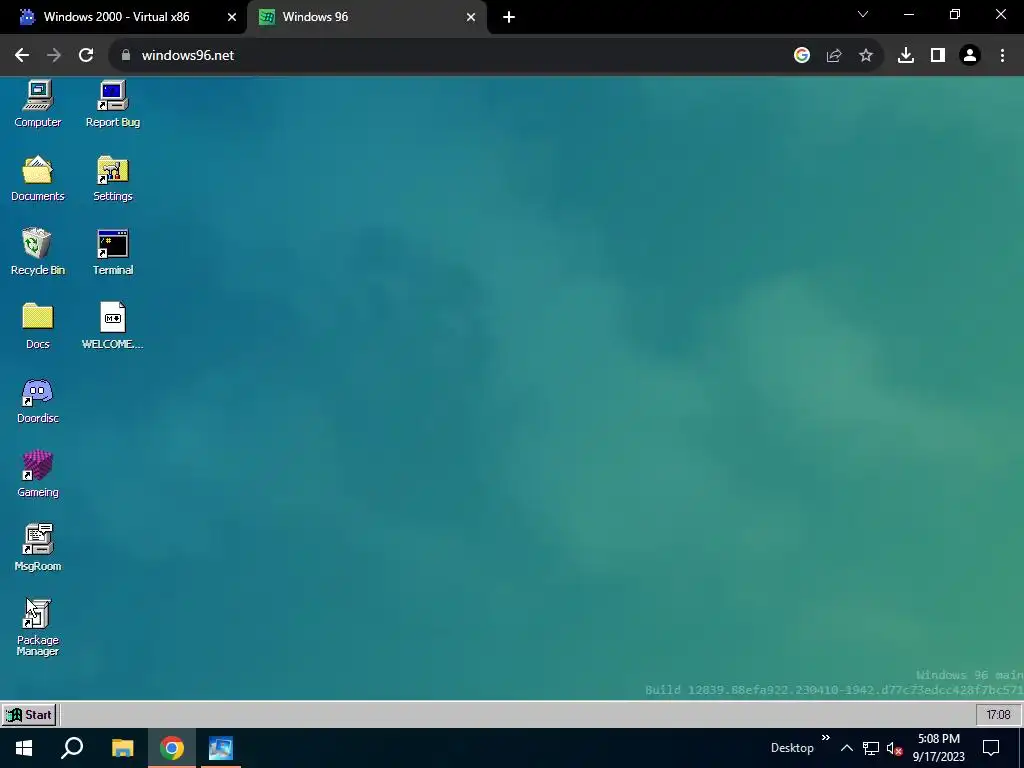Click the Windows 96 Start button
The image size is (1024, 768).
(29, 714)
